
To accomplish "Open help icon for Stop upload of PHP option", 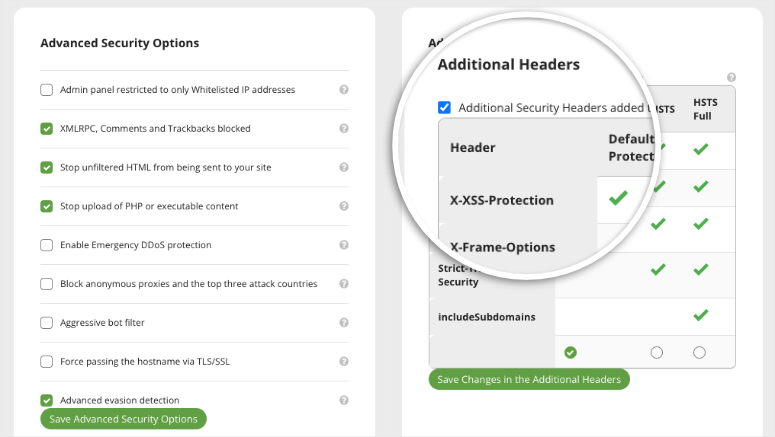I will 344,206.
